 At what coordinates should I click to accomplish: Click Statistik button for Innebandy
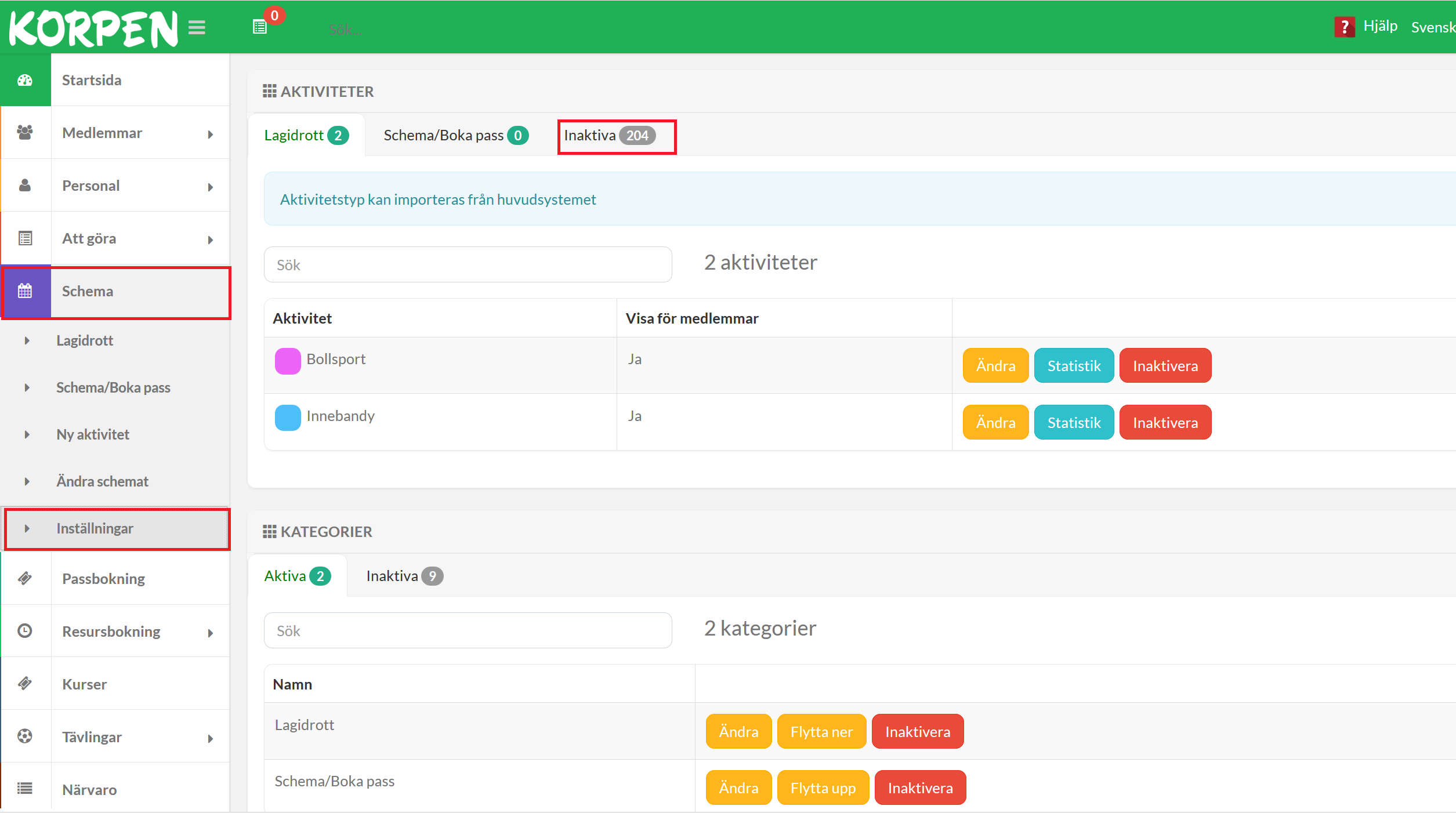[1074, 423]
